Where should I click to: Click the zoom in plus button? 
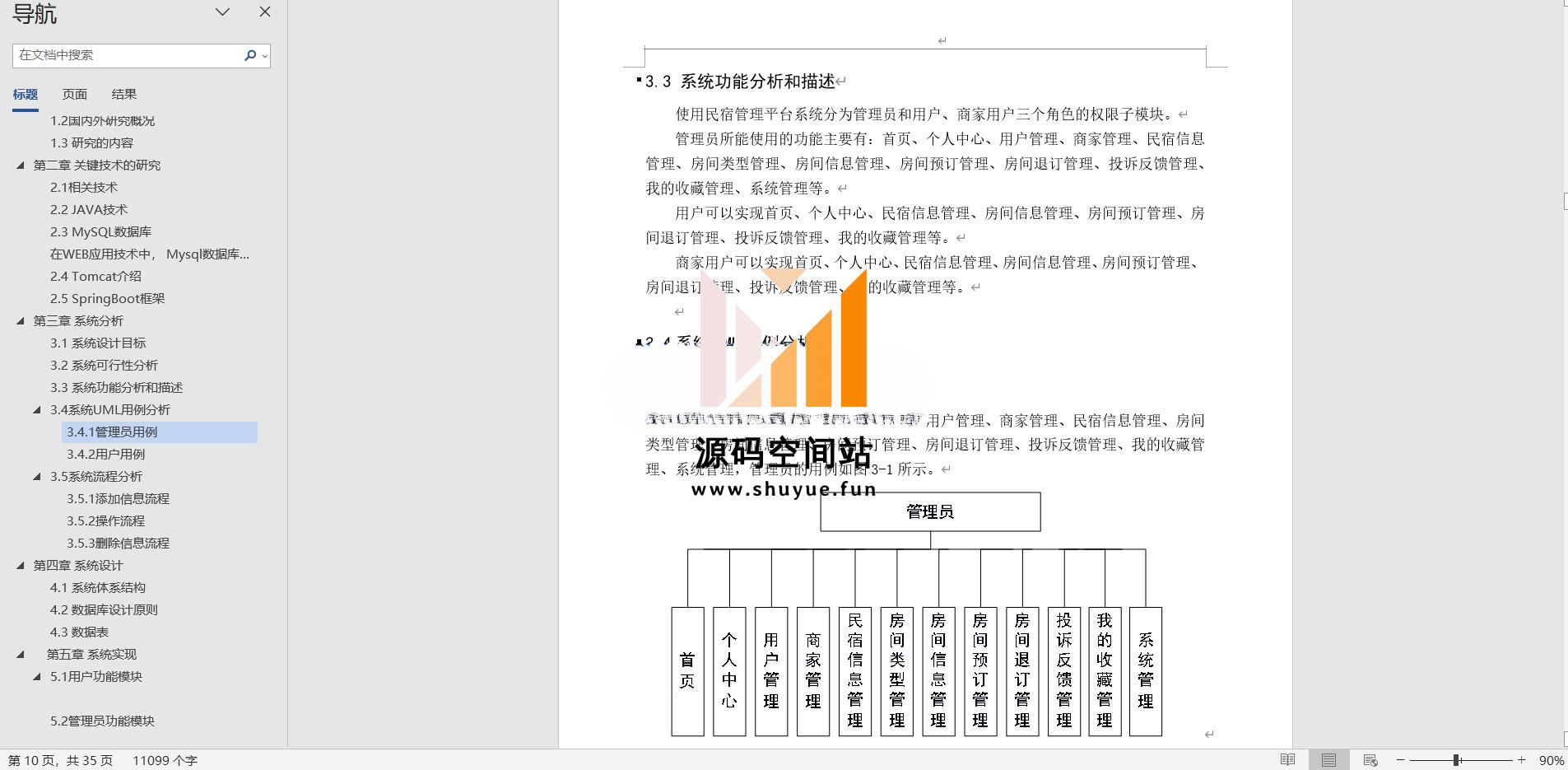(x=1521, y=760)
